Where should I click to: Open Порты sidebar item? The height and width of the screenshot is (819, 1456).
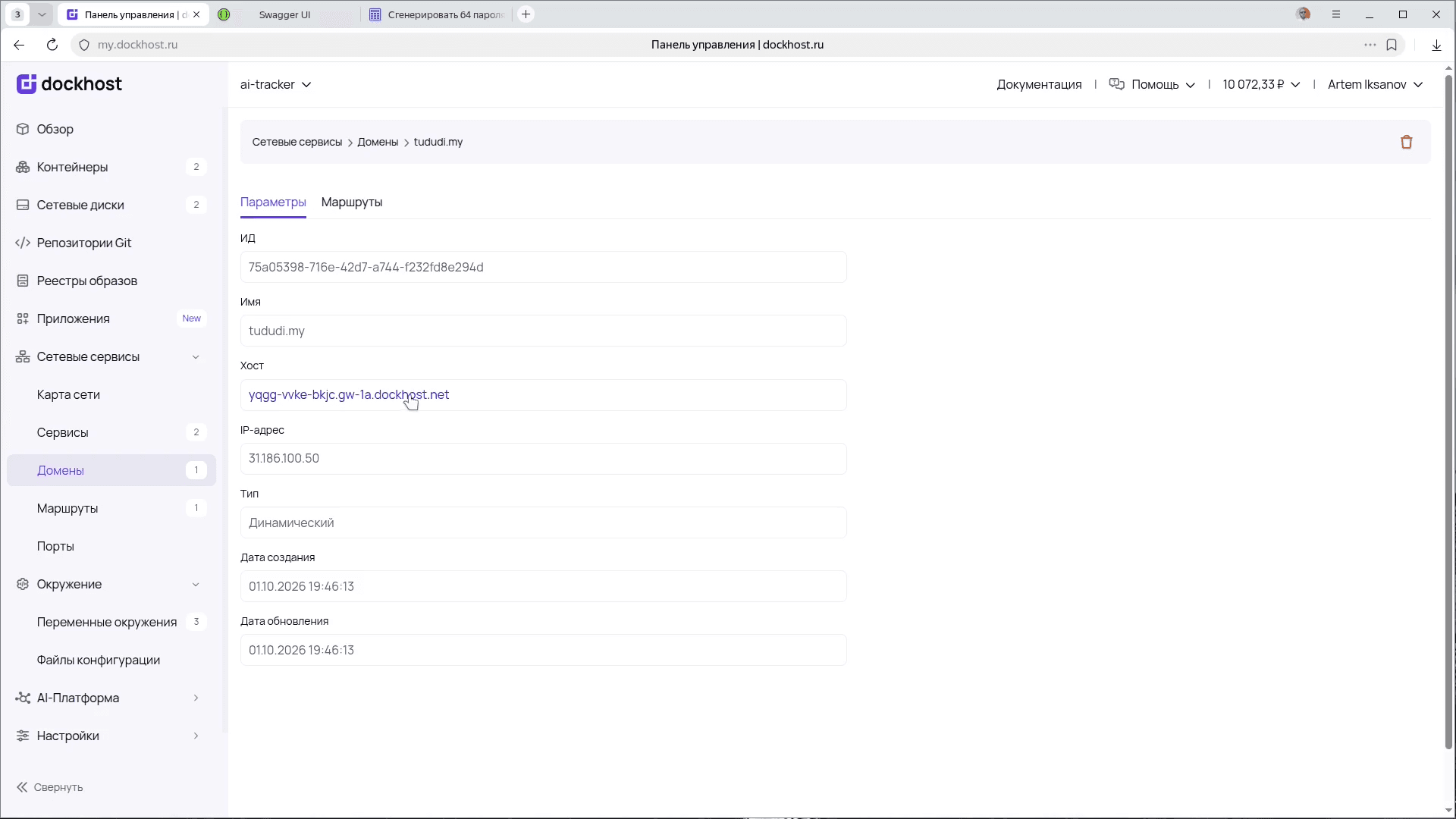pos(111,546)
